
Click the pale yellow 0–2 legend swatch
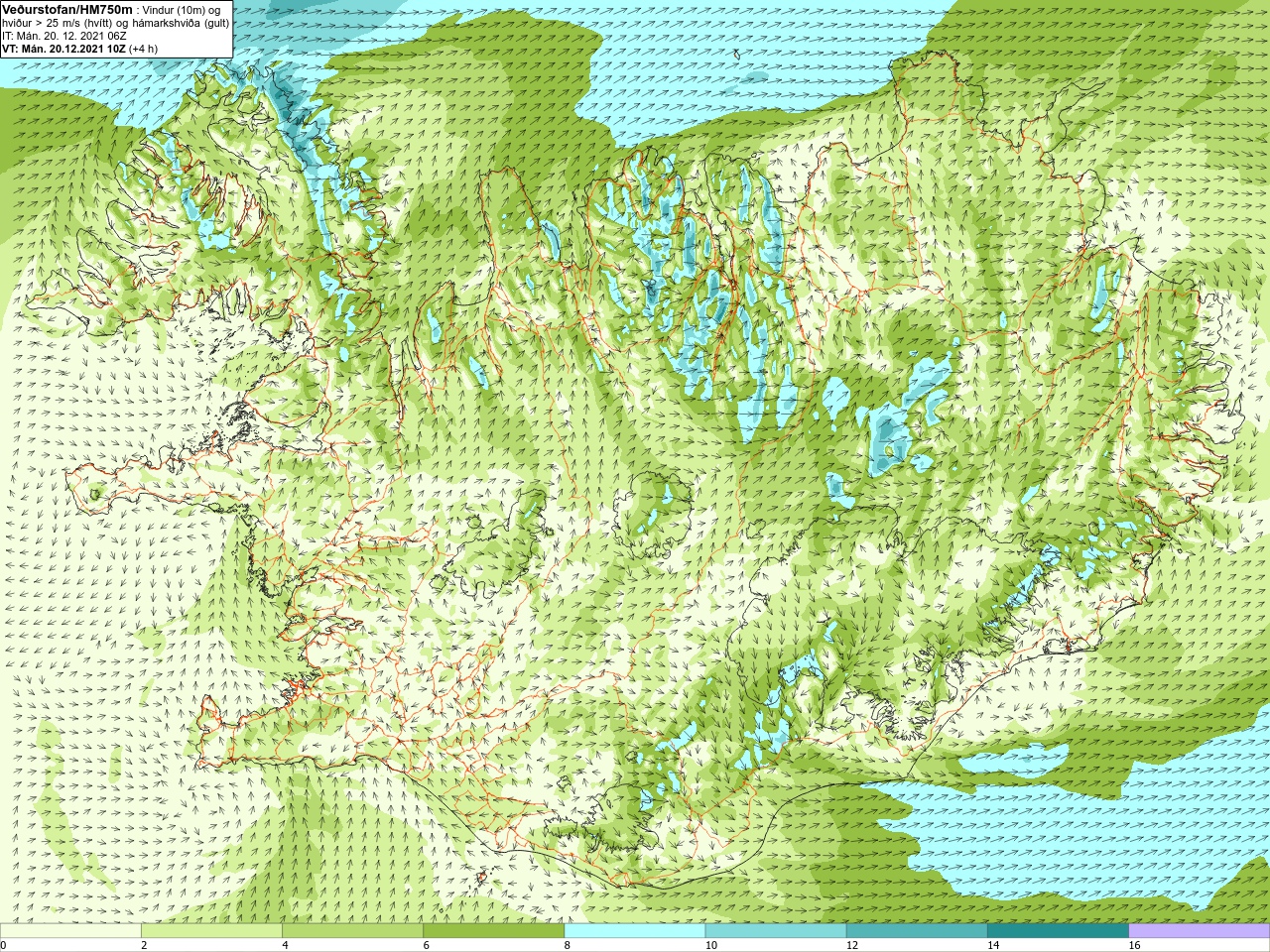point(70,931)
